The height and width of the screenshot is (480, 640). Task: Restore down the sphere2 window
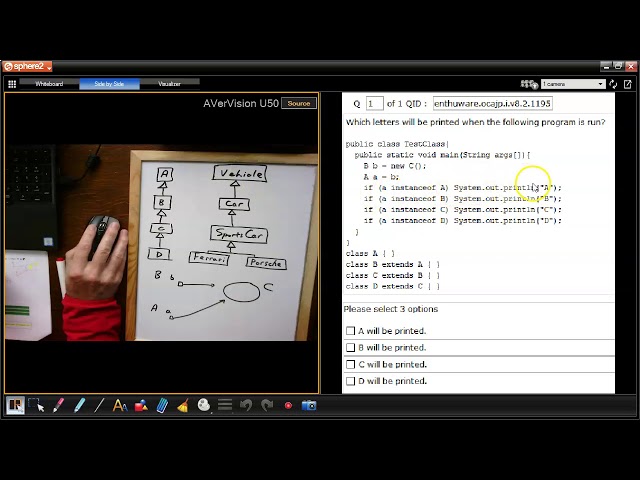point(618,66)
